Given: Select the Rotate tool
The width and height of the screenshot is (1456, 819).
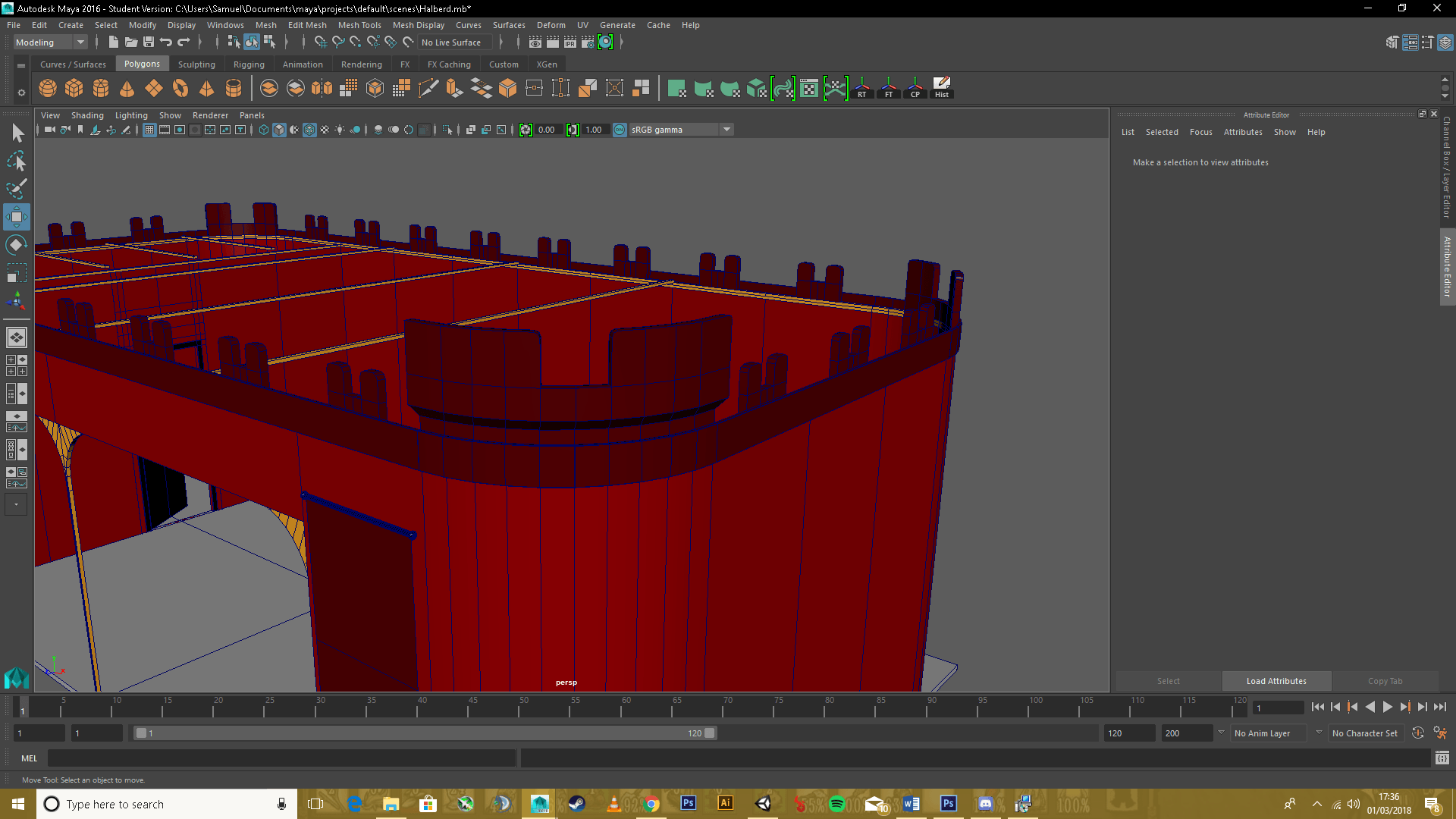Looking at the screenshot, I should click(x=16, y=245).
